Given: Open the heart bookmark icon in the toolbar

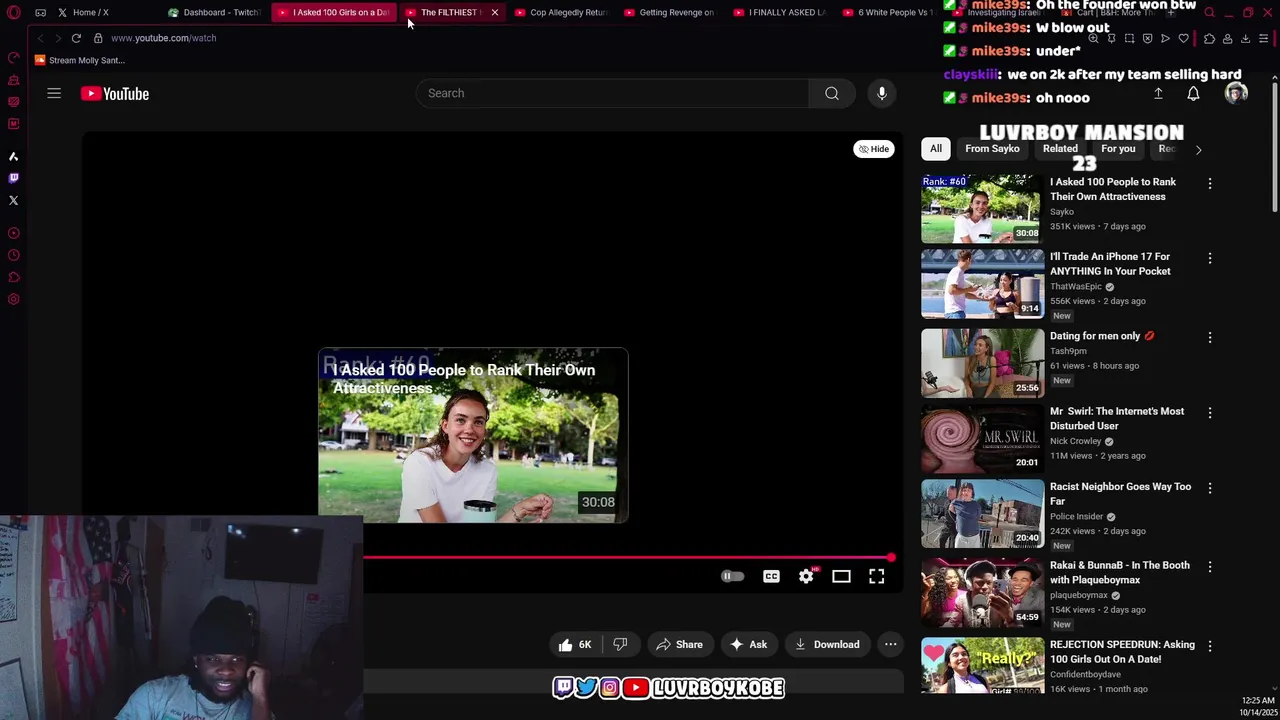Looking at the screenshot, I should 1183,38.
